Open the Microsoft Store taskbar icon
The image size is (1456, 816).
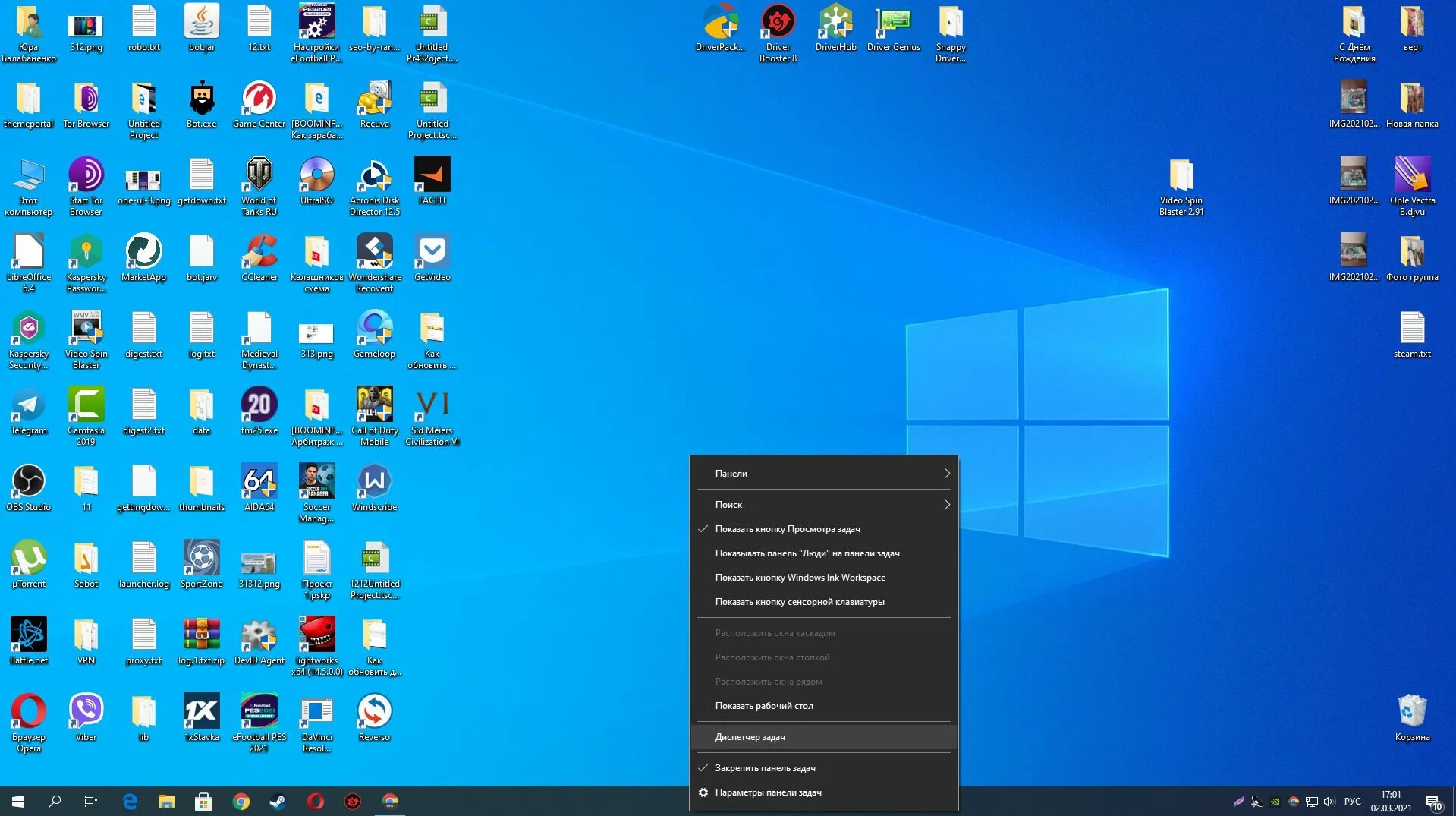click(203, 801)
